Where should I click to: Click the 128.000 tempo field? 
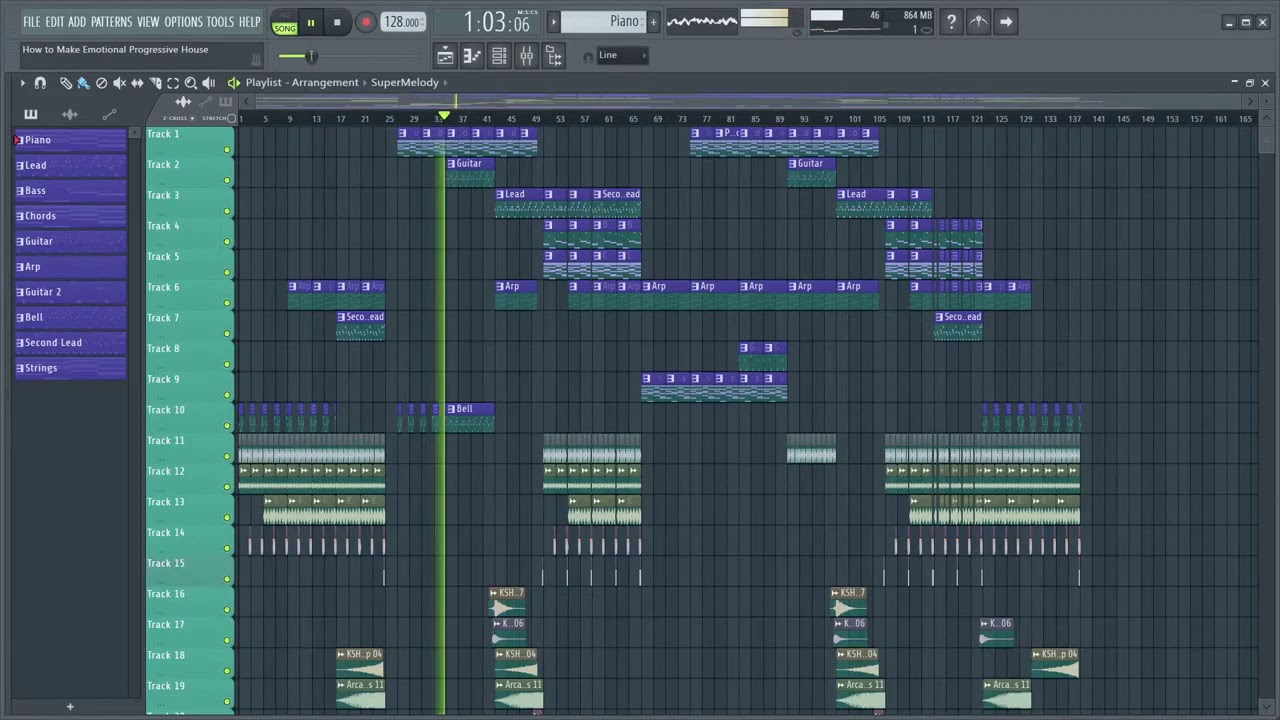(402, 22)
